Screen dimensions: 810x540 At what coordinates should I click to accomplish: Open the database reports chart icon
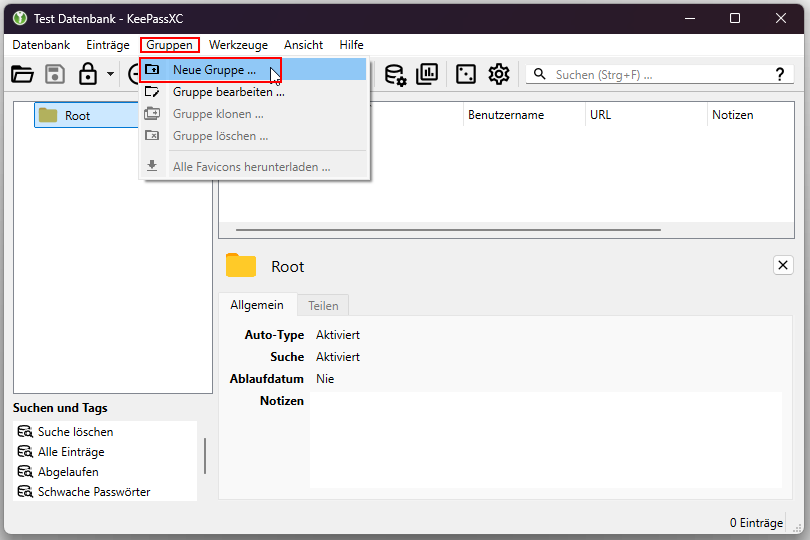tap(427, 74)
